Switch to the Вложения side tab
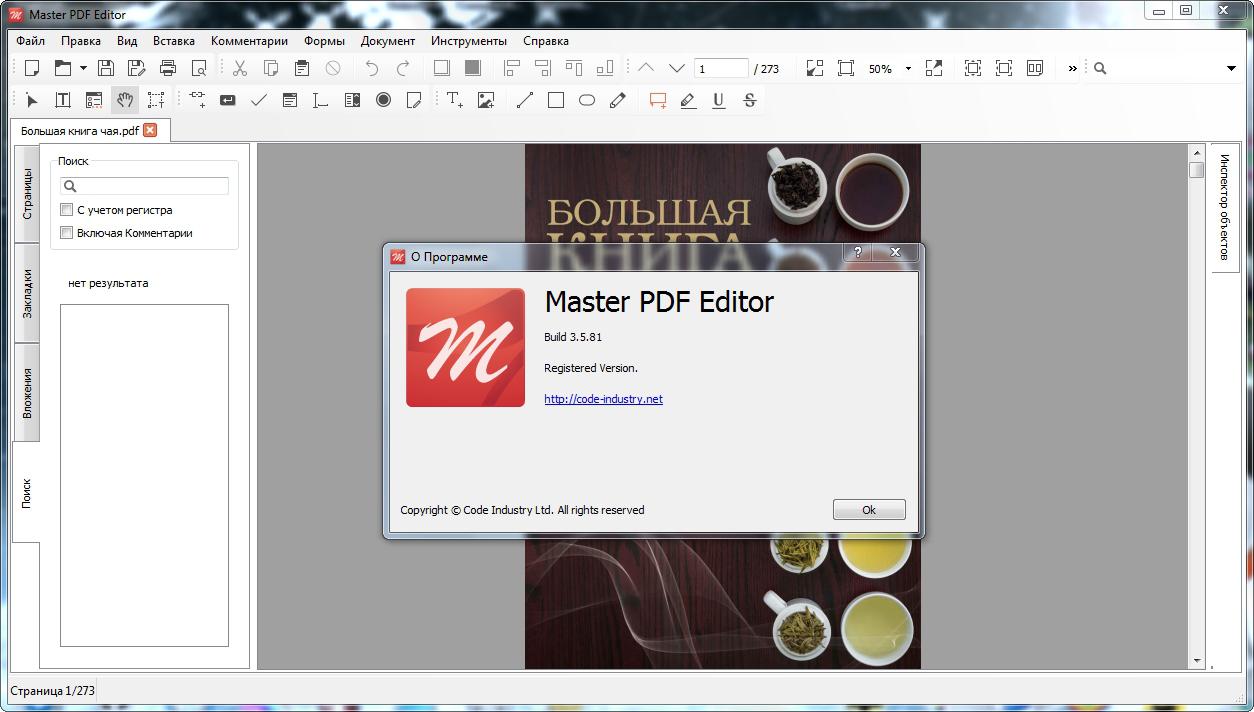 [x=27, y=393]
